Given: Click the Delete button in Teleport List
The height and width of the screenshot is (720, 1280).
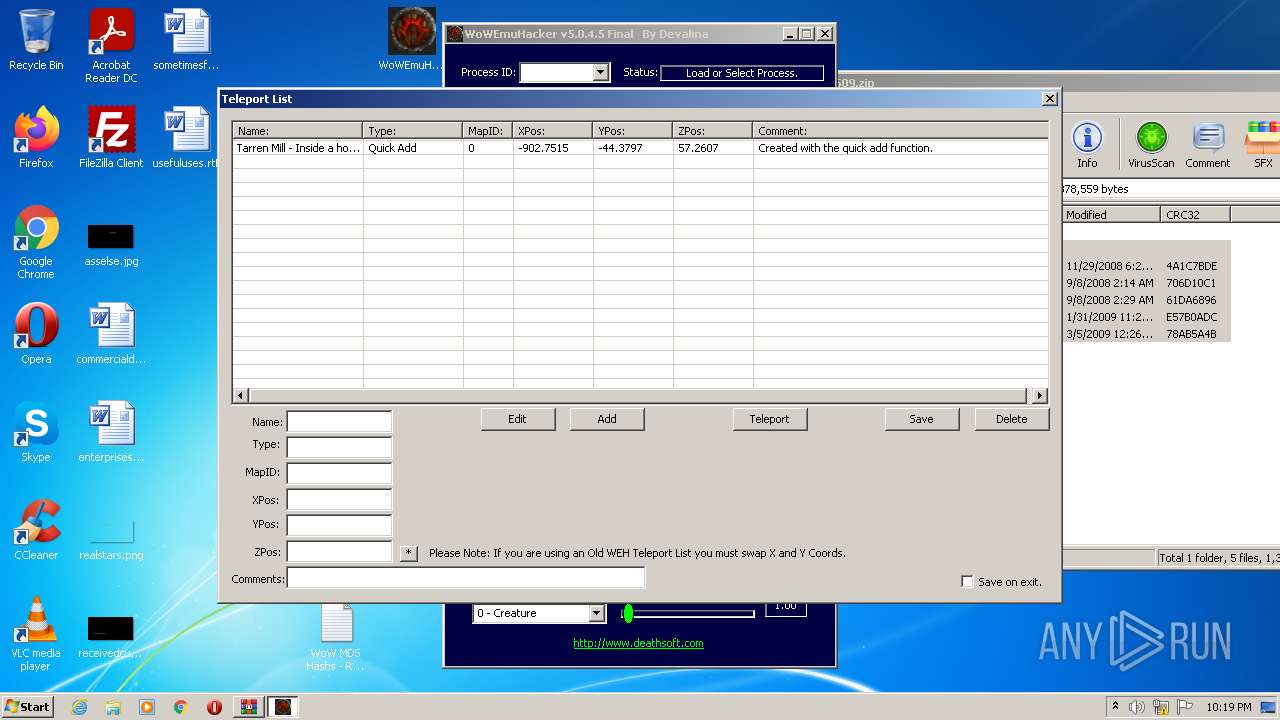Looking at the screenshot, I should point(1011,419).
